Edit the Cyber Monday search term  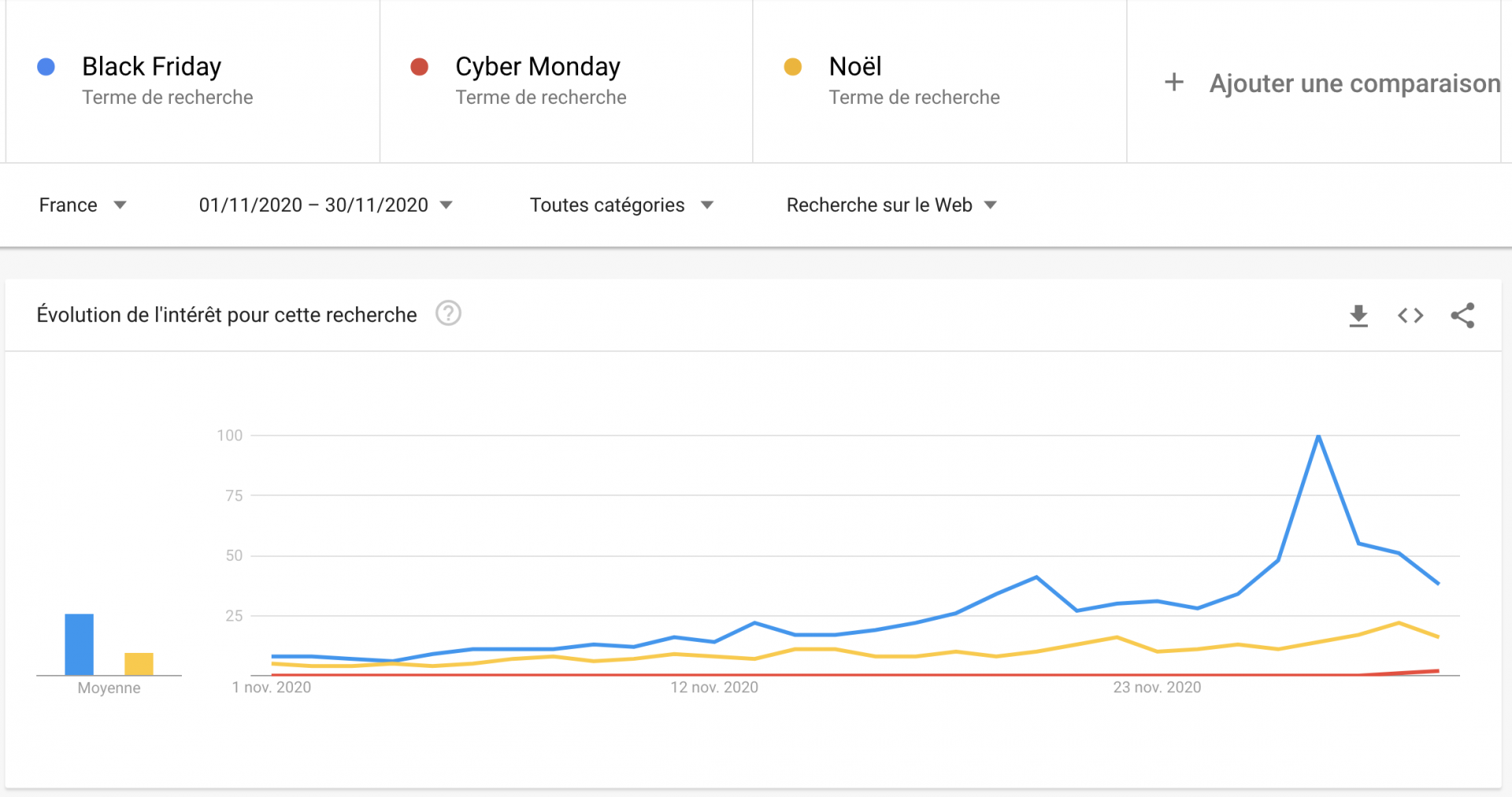[538, 66]
